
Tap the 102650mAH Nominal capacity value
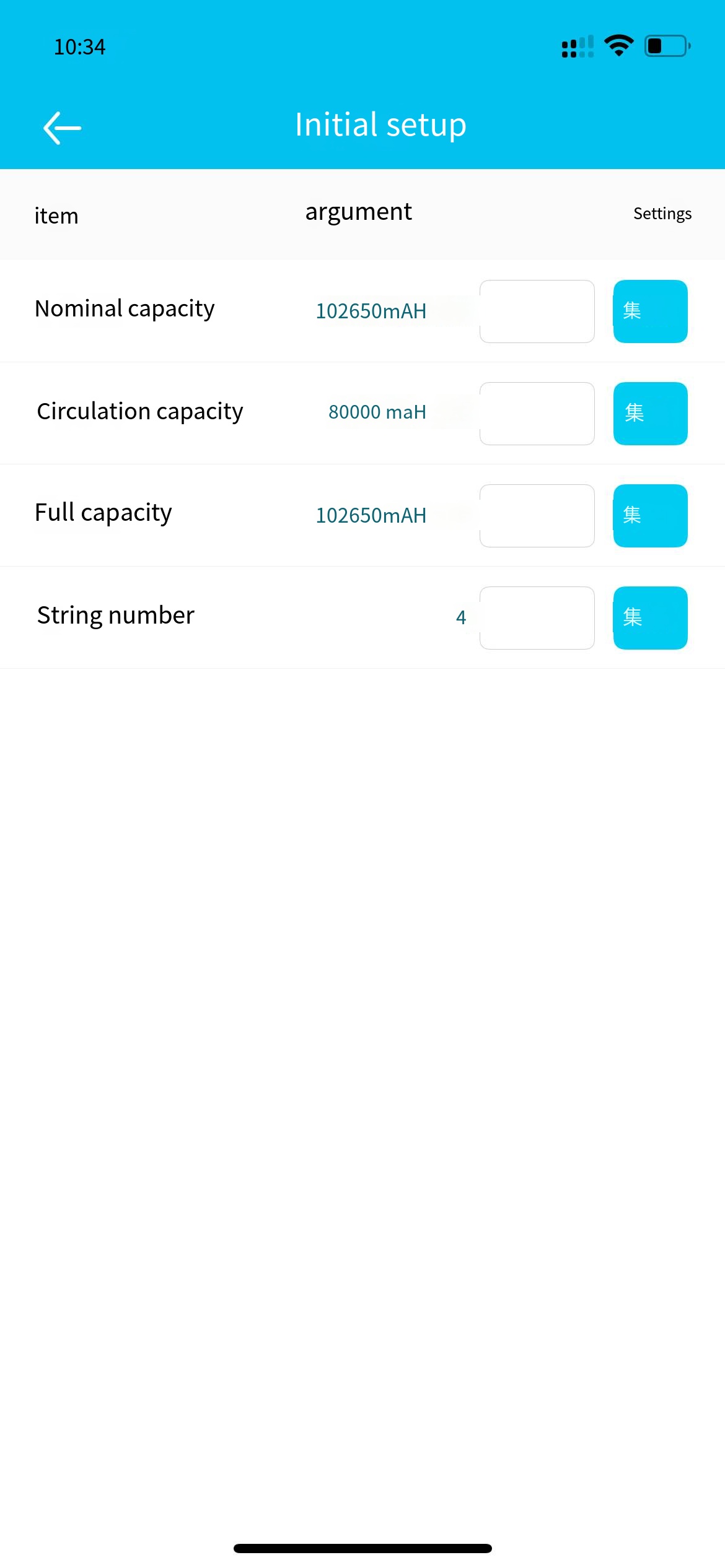click(x=371, y=311)
